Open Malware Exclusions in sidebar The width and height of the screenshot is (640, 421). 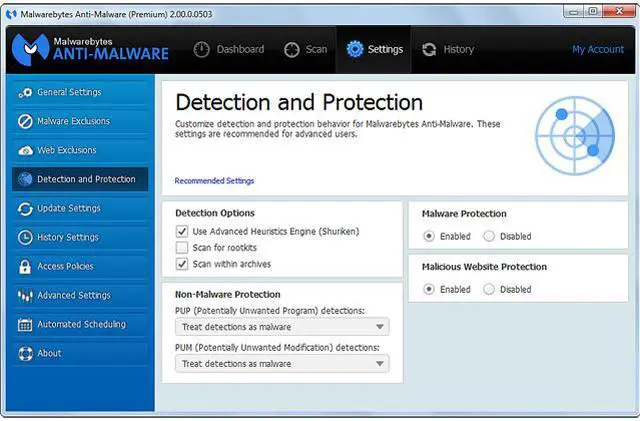pyautogui.click(x=80, y=121)
